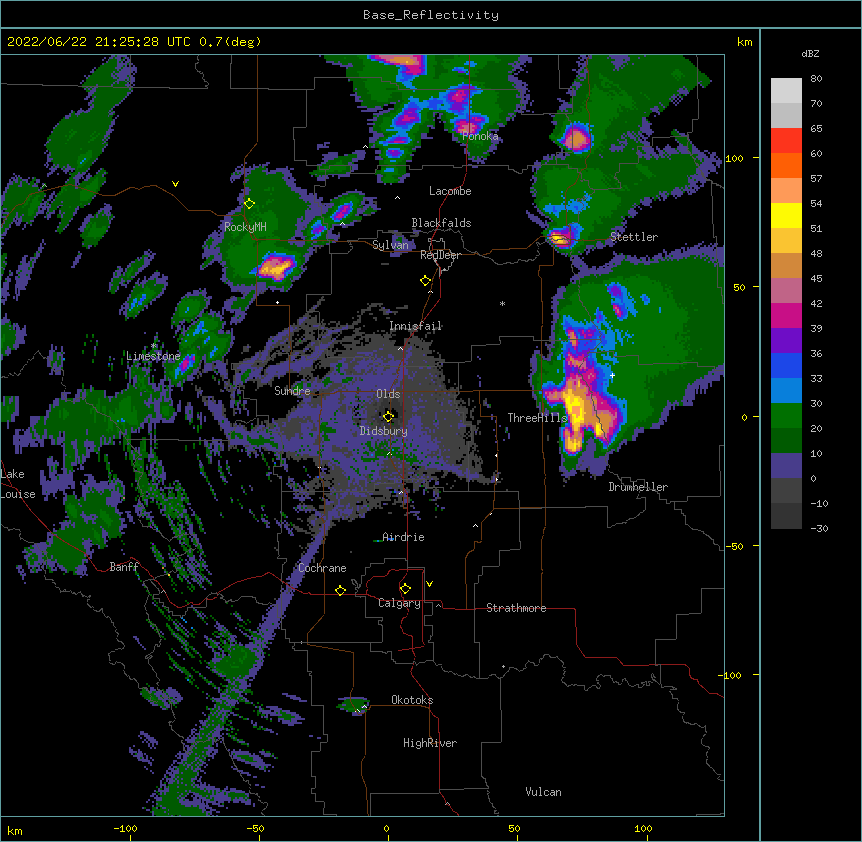Click the Limestone label

(153, 356)
